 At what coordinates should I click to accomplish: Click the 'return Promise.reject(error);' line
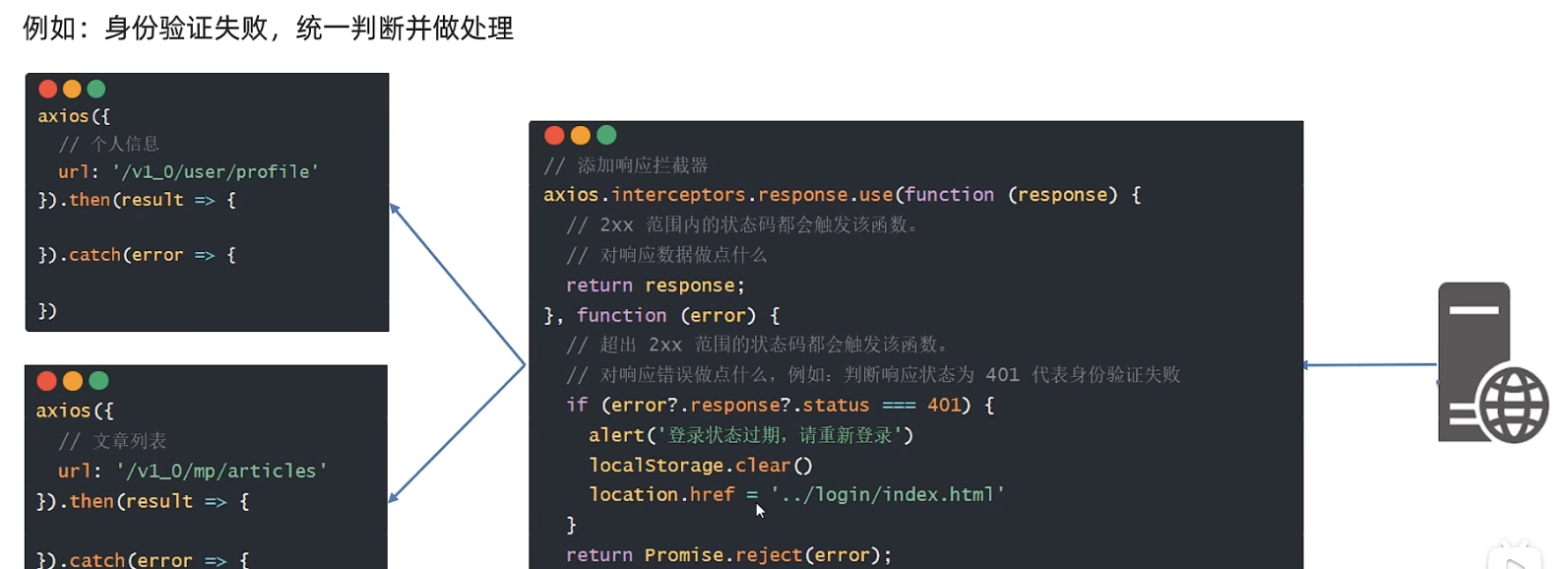pyautogui.click(x=728, y=555)
